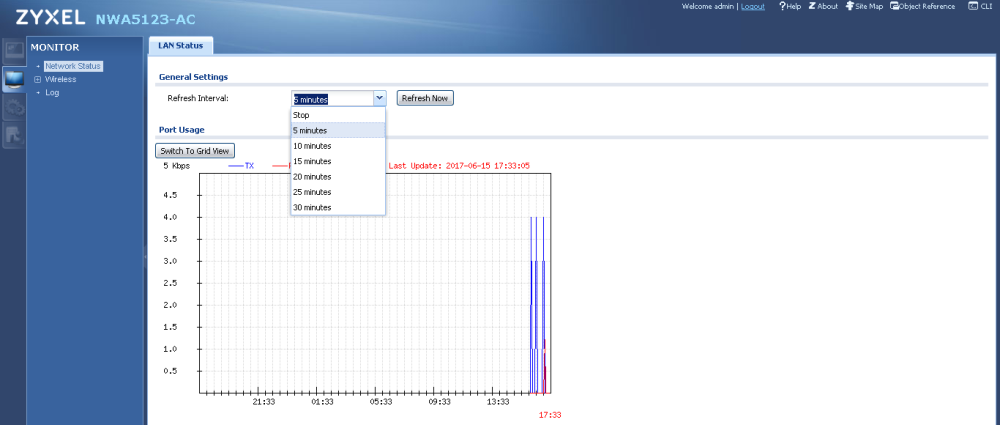Switch to the LAN Status tab
Viewport: 1000px width, 425px height.
180,45
